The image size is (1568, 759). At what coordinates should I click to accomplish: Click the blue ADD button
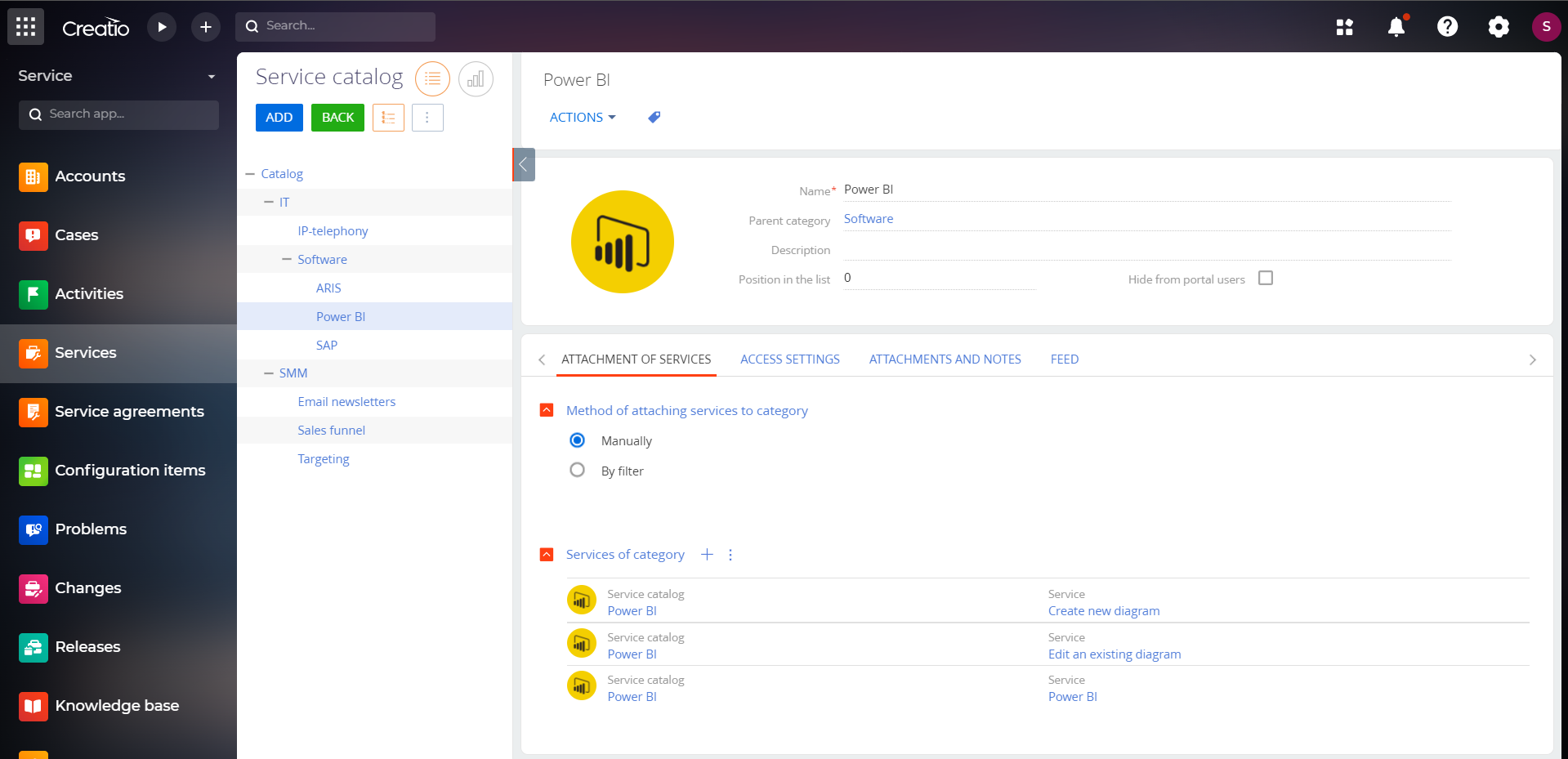point(279,118)
